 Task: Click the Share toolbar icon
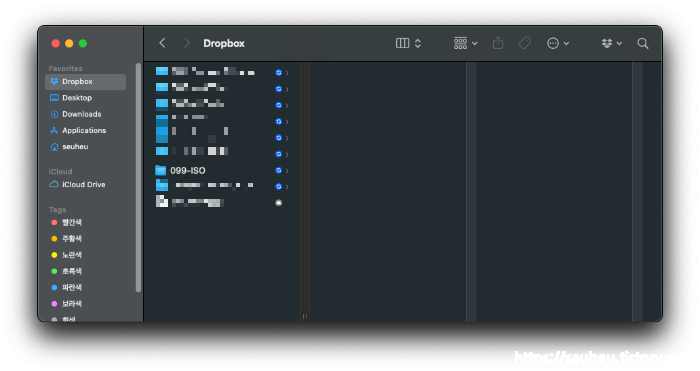pos(498,43)
